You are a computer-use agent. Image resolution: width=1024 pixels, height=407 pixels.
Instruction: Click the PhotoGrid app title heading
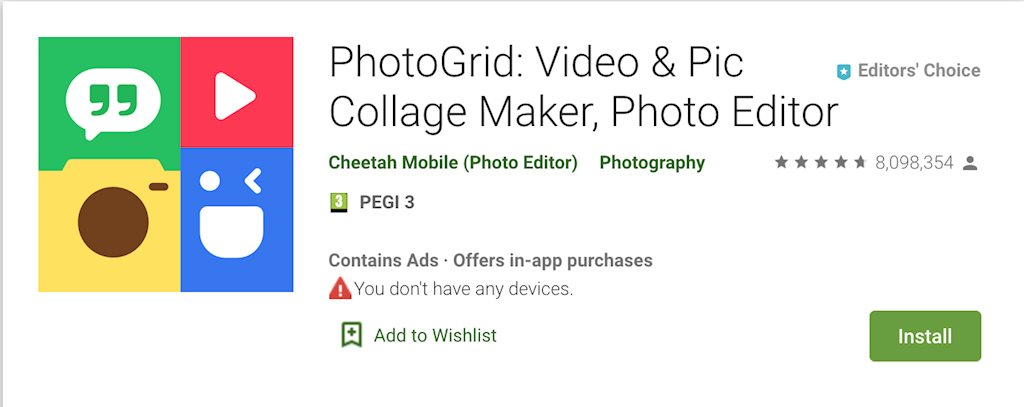click(x=583, y=88)
